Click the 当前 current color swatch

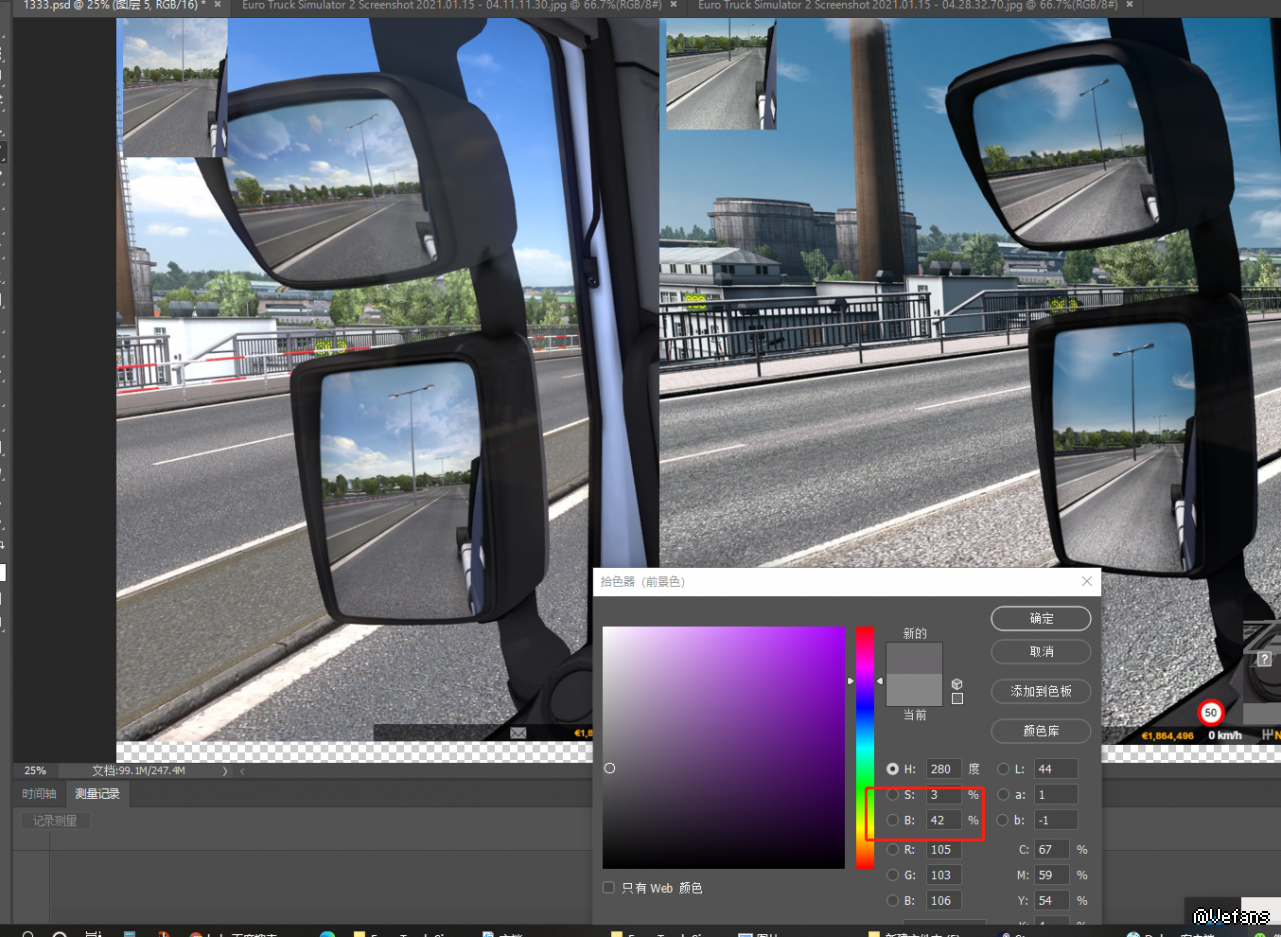914,690
